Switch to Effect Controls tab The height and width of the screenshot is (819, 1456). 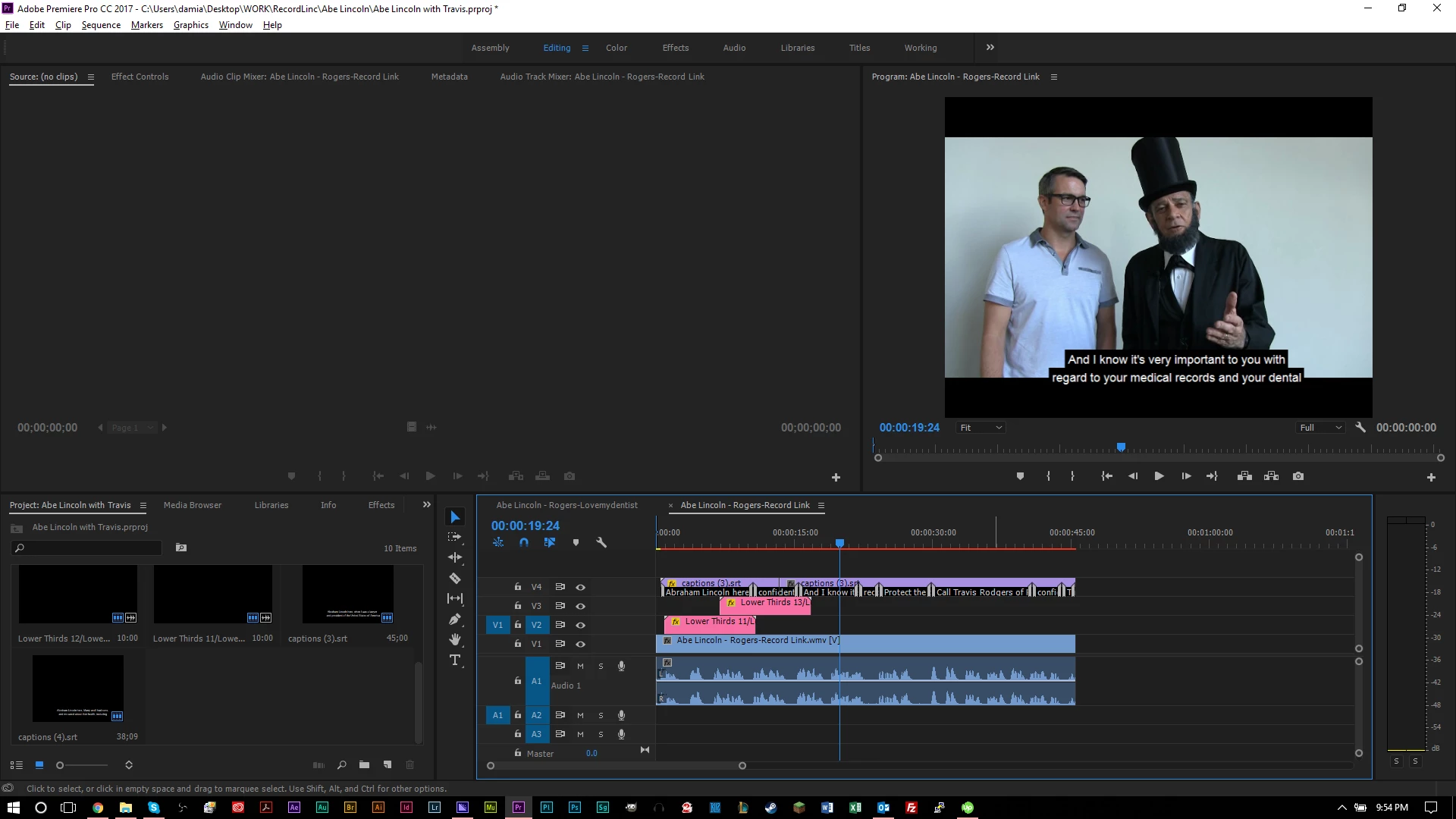click(140, 77)
